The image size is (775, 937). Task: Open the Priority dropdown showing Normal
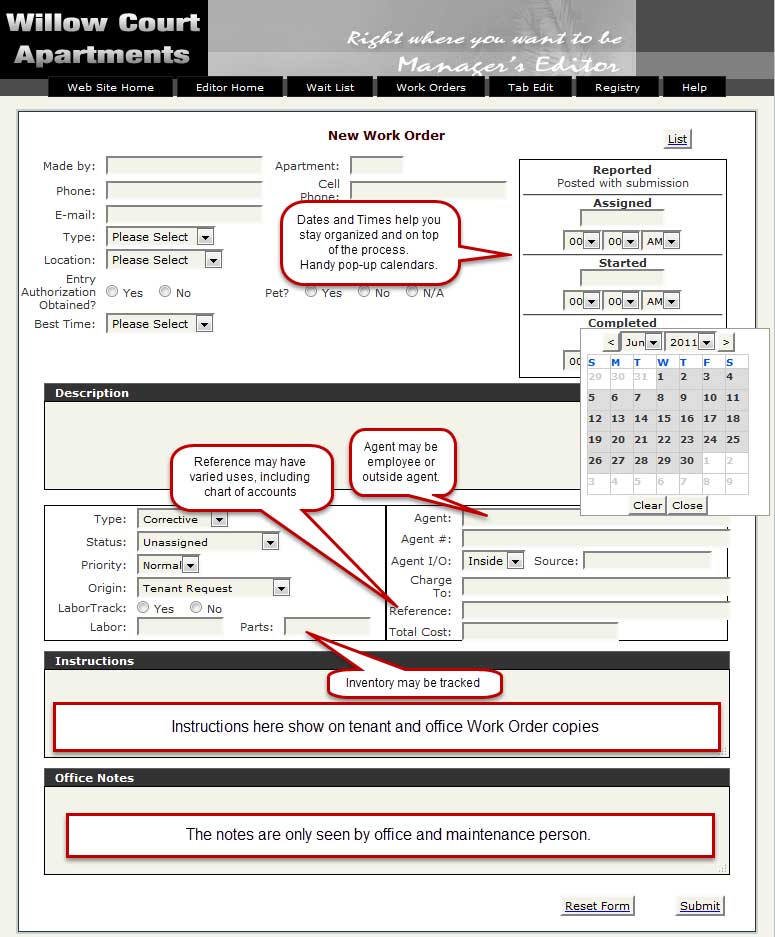point(168,565)
